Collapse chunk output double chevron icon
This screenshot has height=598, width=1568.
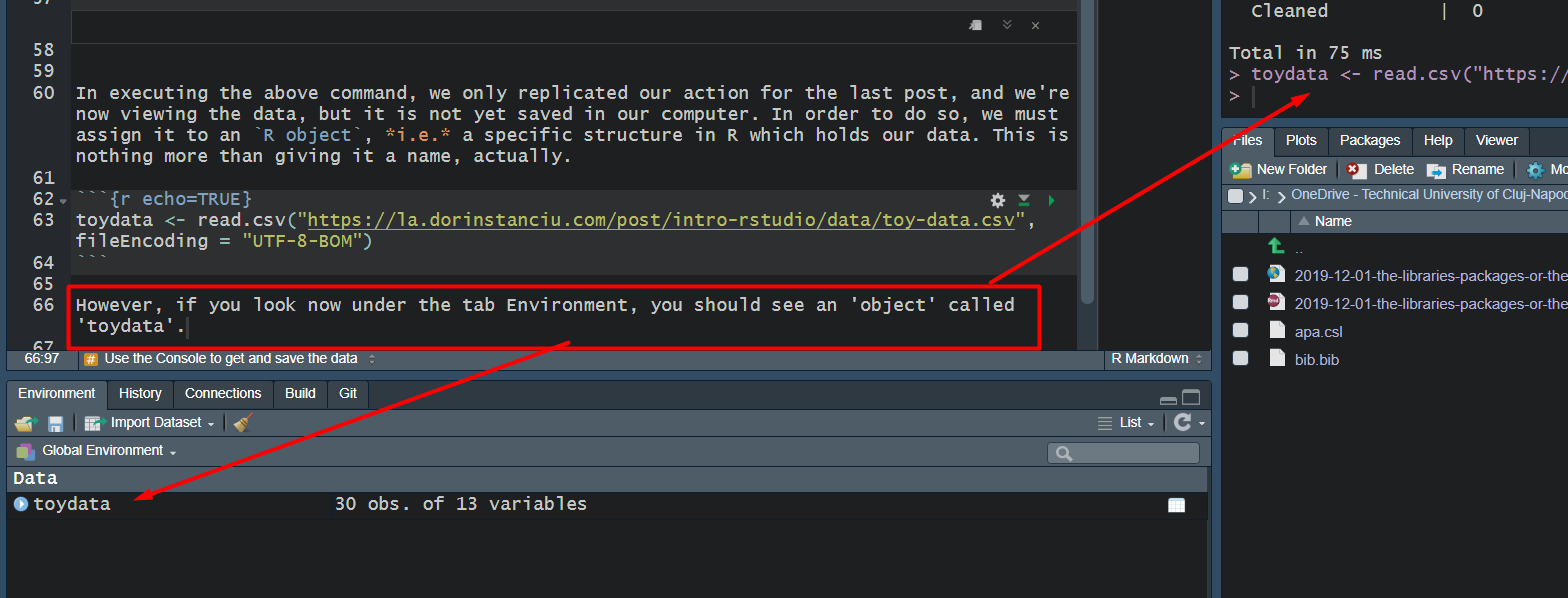pyautogui.click(x=1007, y=25)
